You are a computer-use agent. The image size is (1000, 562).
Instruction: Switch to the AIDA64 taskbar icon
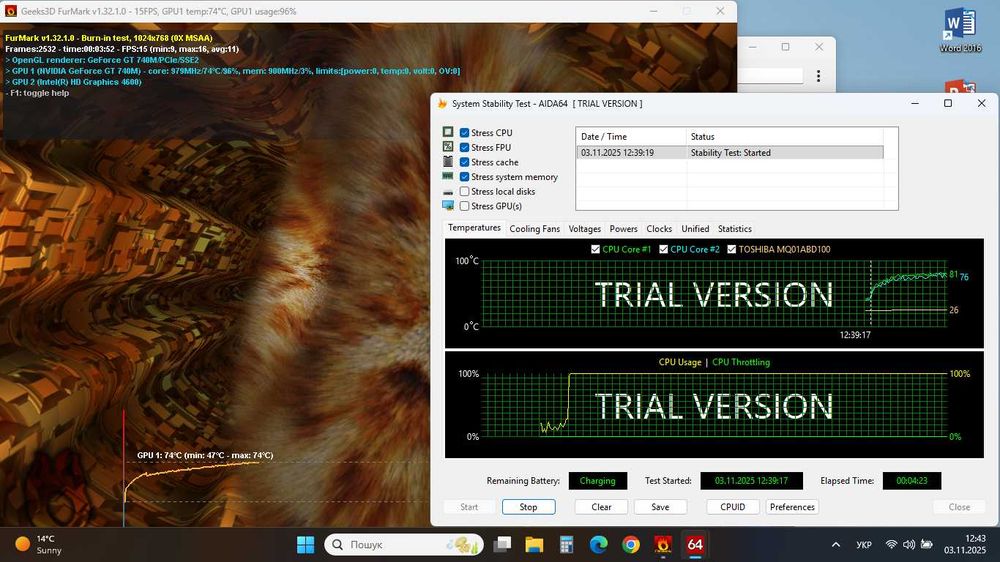tap(695, 545)
